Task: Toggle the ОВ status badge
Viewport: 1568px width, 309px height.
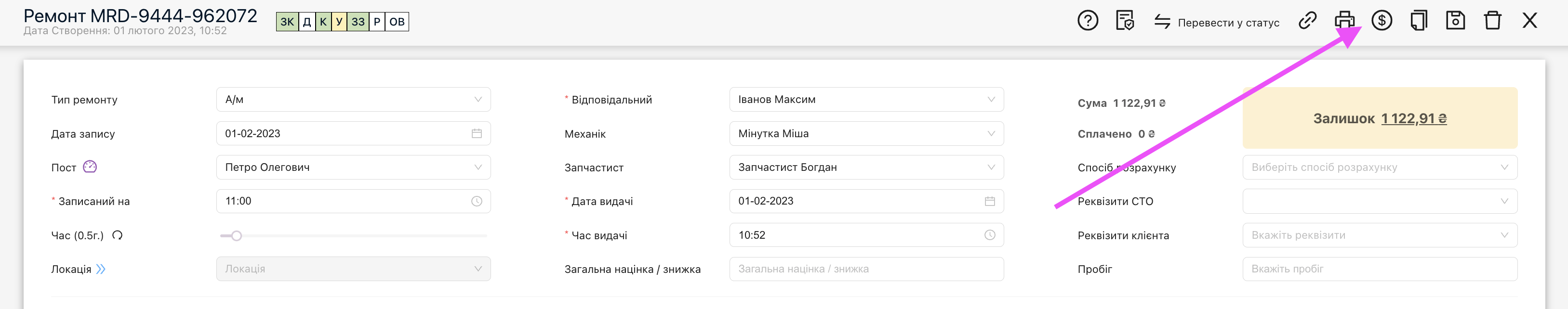Action: [397, 22]
